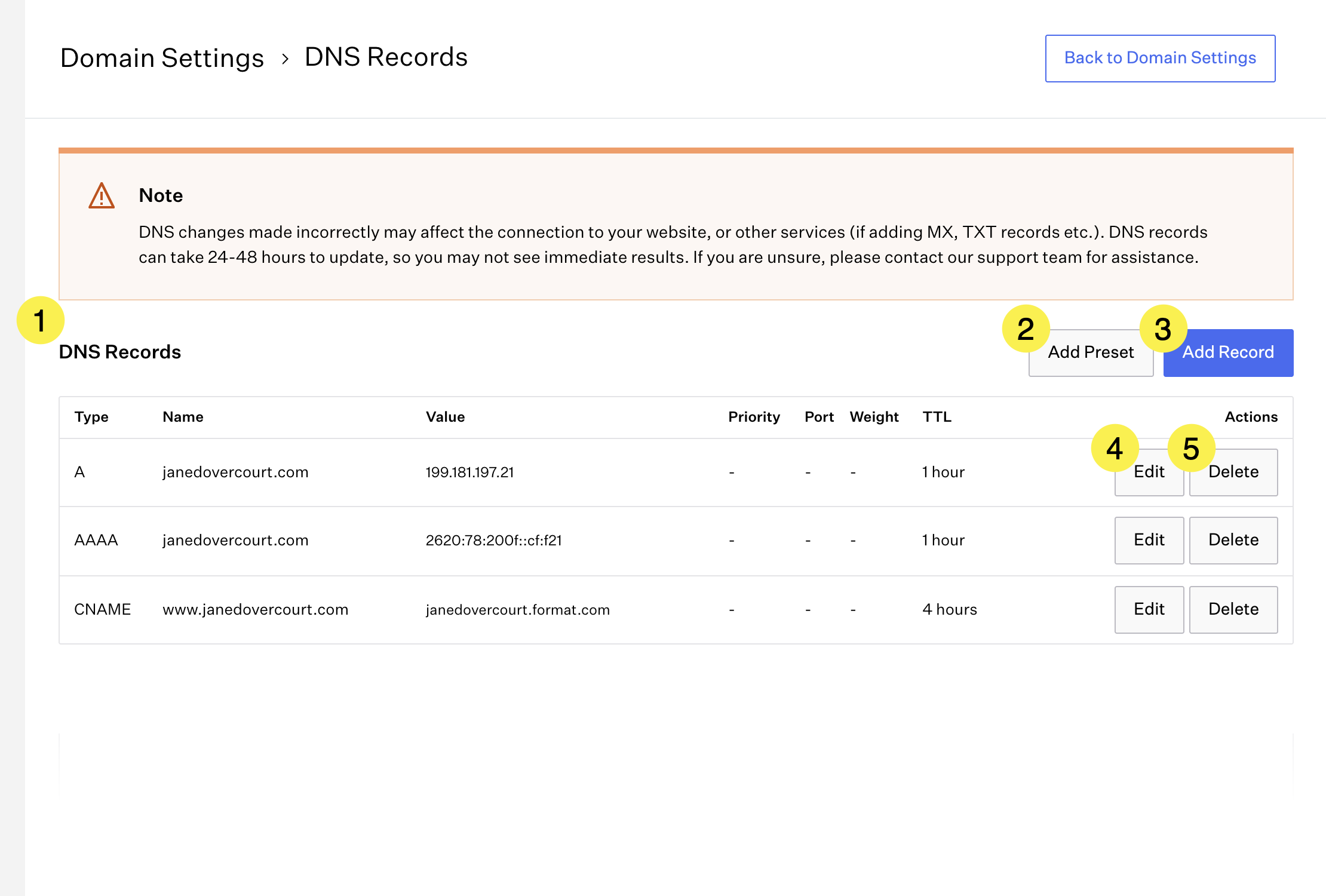Click the A record's janedovercourt.com name
This screenshot has height=896, width=1326.
235,472
